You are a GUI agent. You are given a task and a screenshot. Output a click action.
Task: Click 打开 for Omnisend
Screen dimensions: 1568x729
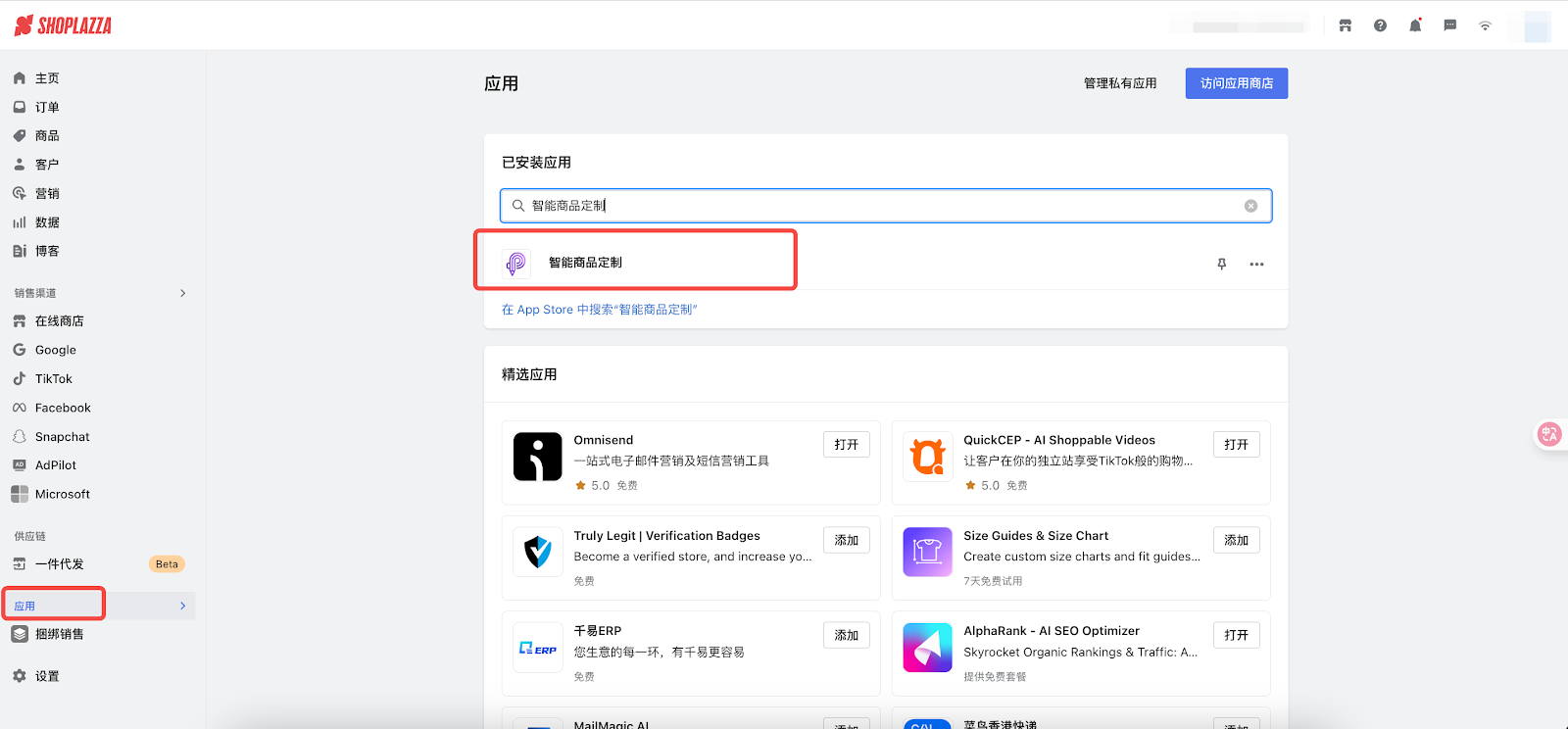click(847, 445)
